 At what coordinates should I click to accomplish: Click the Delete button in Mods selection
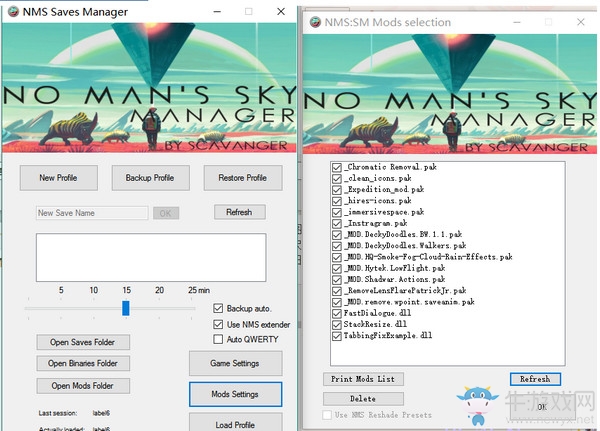pyautogui.click(x=363, y=399)
